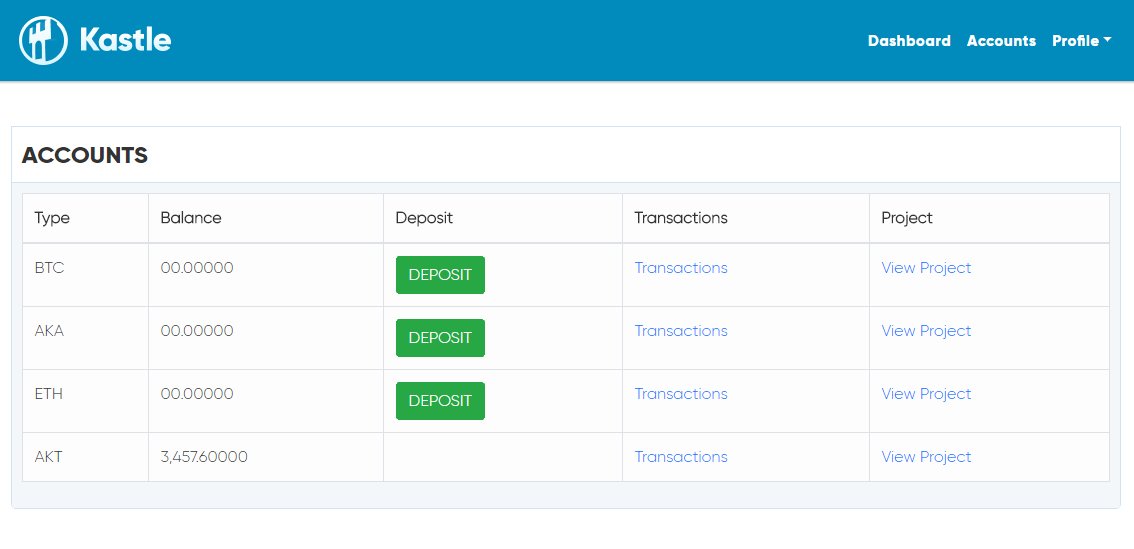
Task: Click the Transactions column header
Action: [x=681, y=218]
